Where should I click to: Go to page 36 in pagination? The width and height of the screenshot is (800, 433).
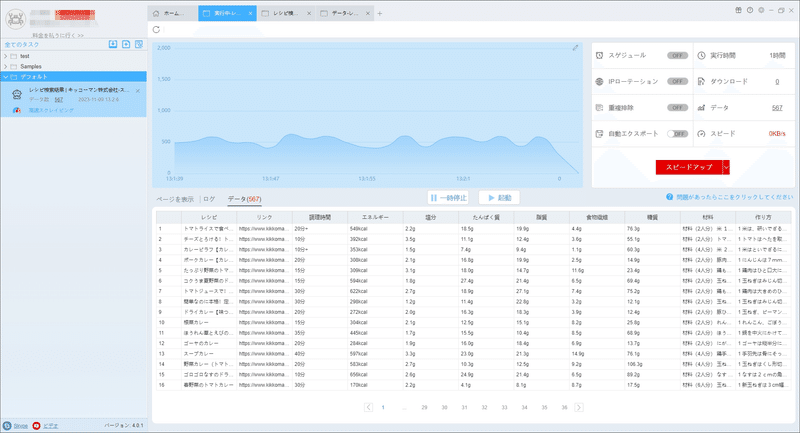tap(564, 407)
